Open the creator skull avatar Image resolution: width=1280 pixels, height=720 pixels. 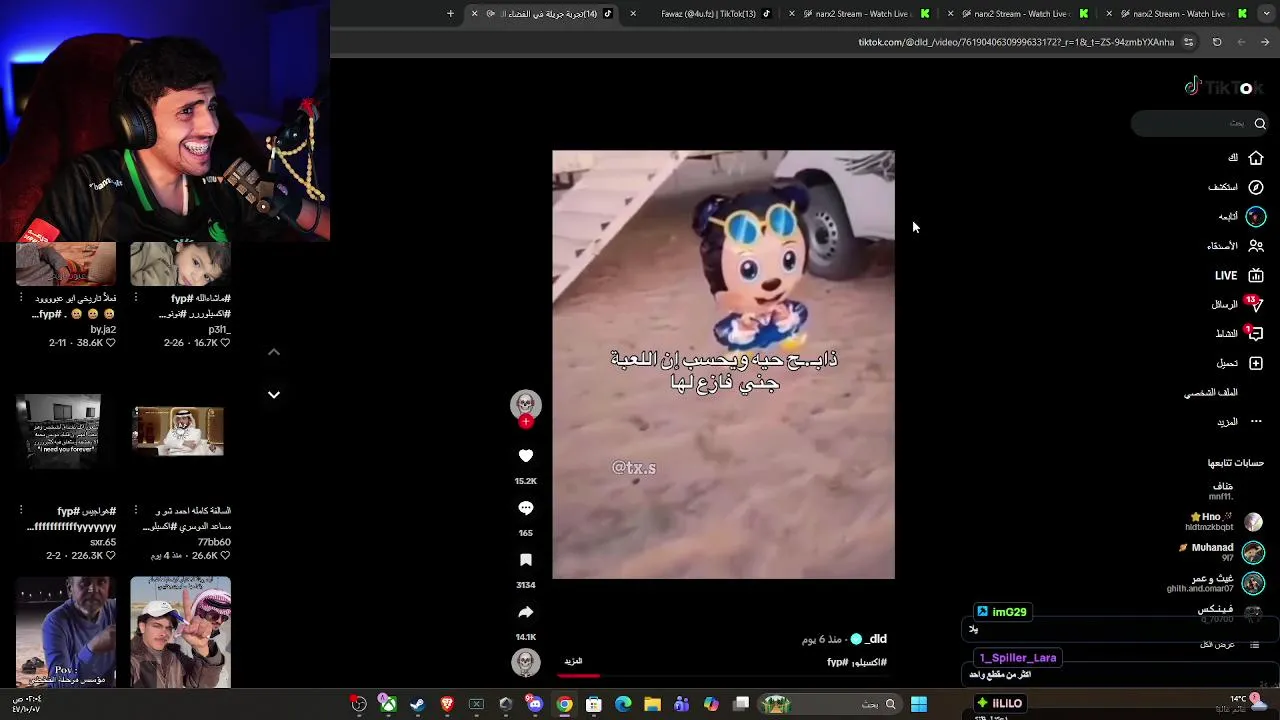526,404
